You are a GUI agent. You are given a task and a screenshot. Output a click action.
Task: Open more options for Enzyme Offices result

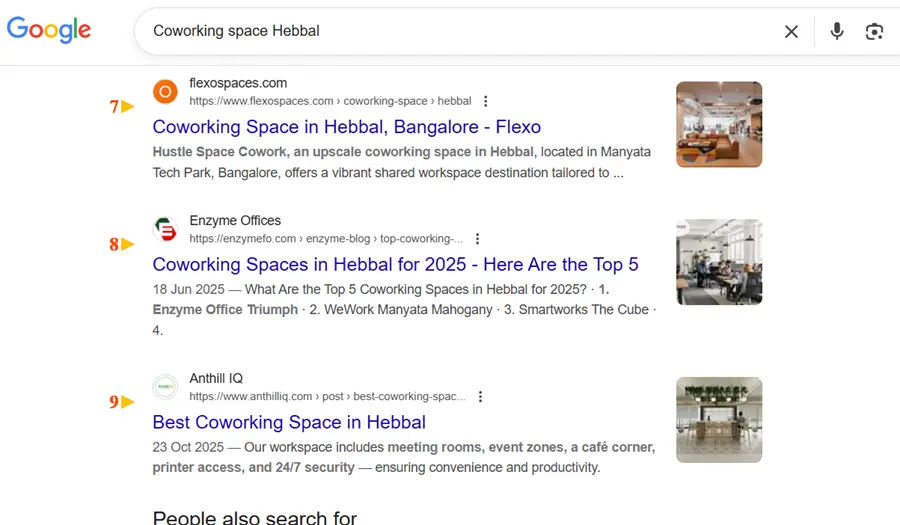coord(477,239)
